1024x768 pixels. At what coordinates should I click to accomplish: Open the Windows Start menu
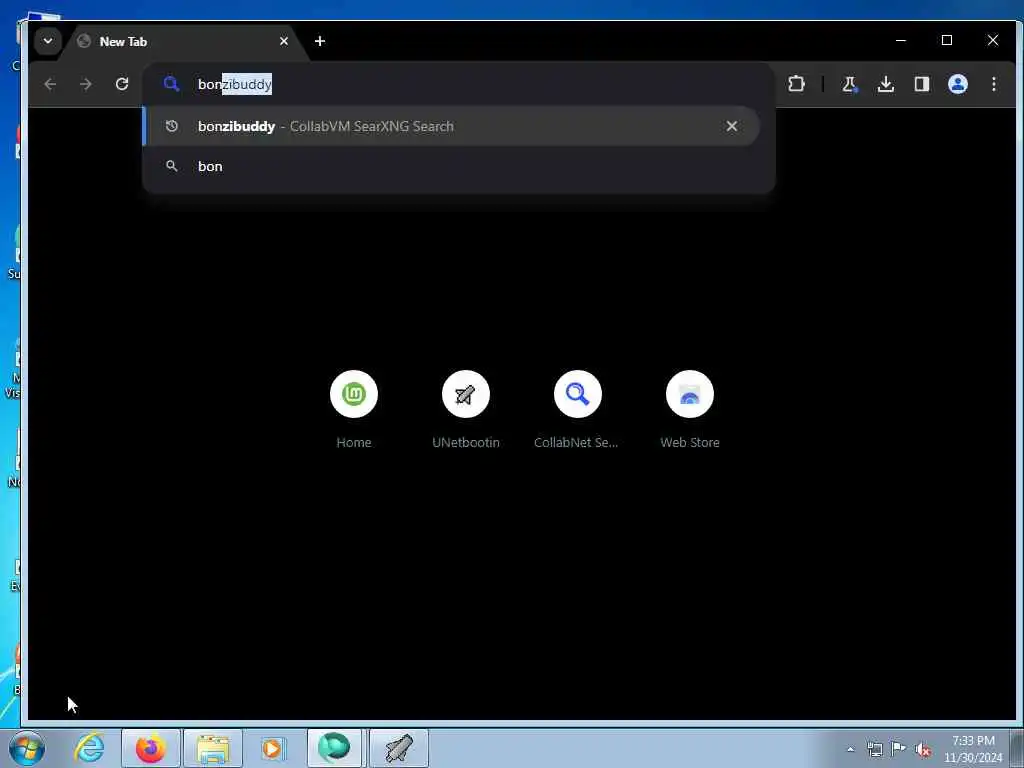[27, 748]
